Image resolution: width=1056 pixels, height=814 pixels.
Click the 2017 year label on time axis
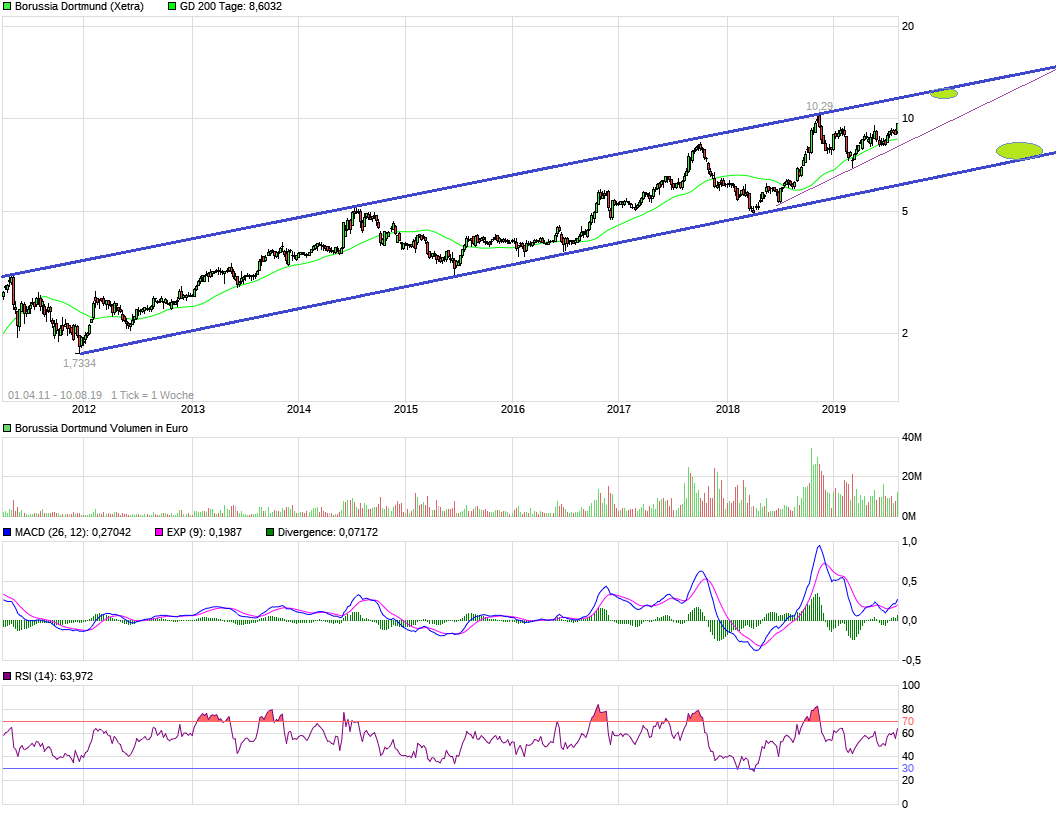coord(619,409)
